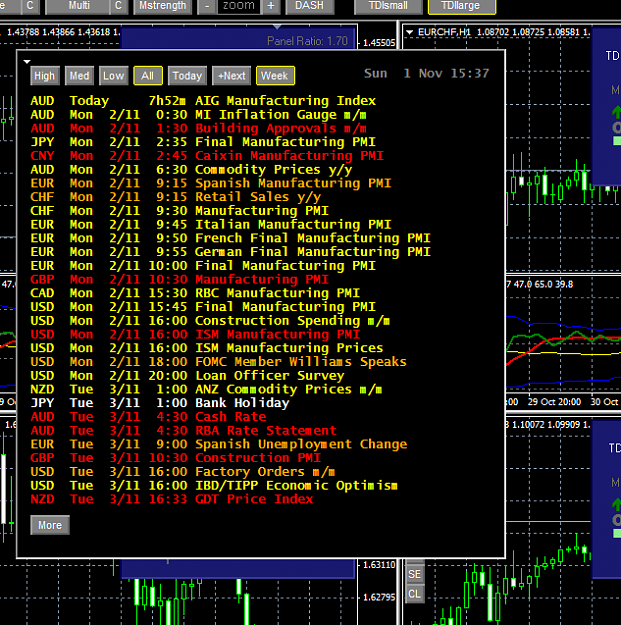Select CHF Manufacturing PMI event
The width and height of the screenshot is (621, 625).
click(180, 210)
